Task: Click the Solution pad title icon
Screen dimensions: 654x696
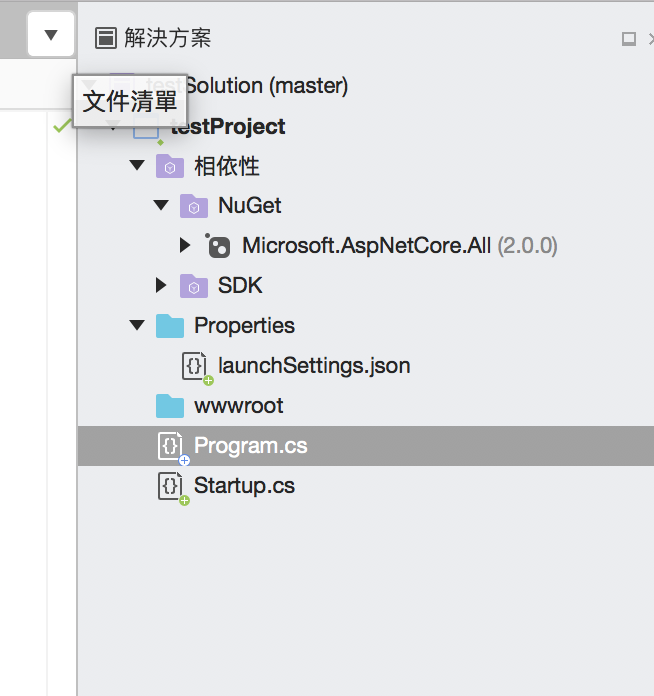Action: pos(105,38)
